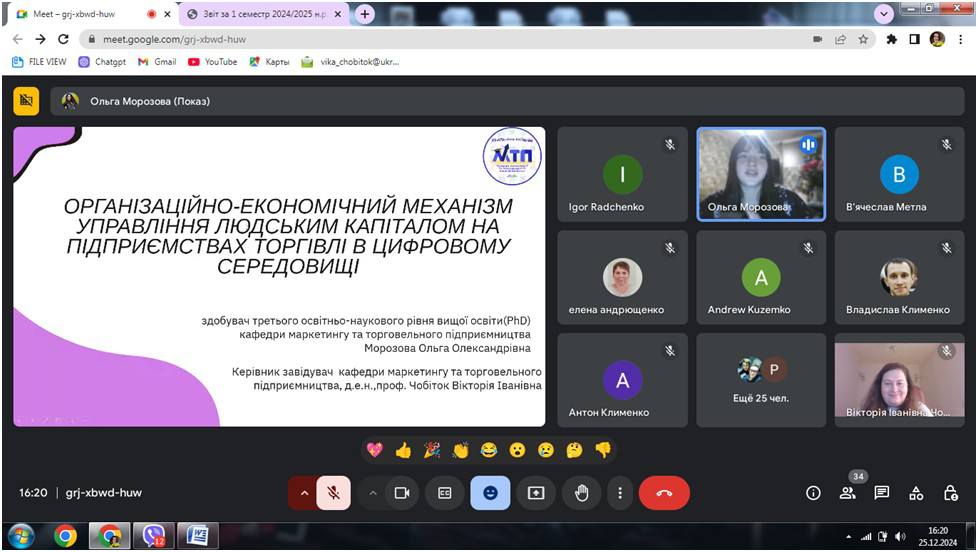Toggle the emoji reactions bar

tap(490, 493)
